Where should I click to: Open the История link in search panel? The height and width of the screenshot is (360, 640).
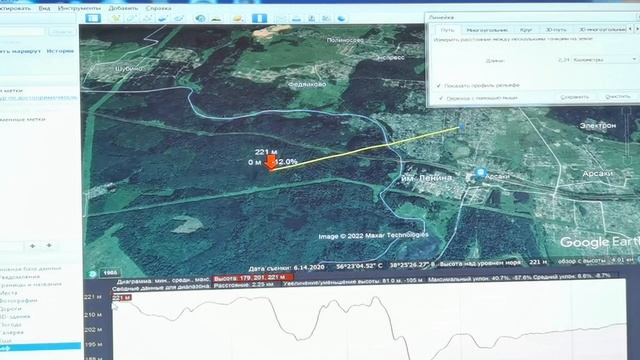60,51
